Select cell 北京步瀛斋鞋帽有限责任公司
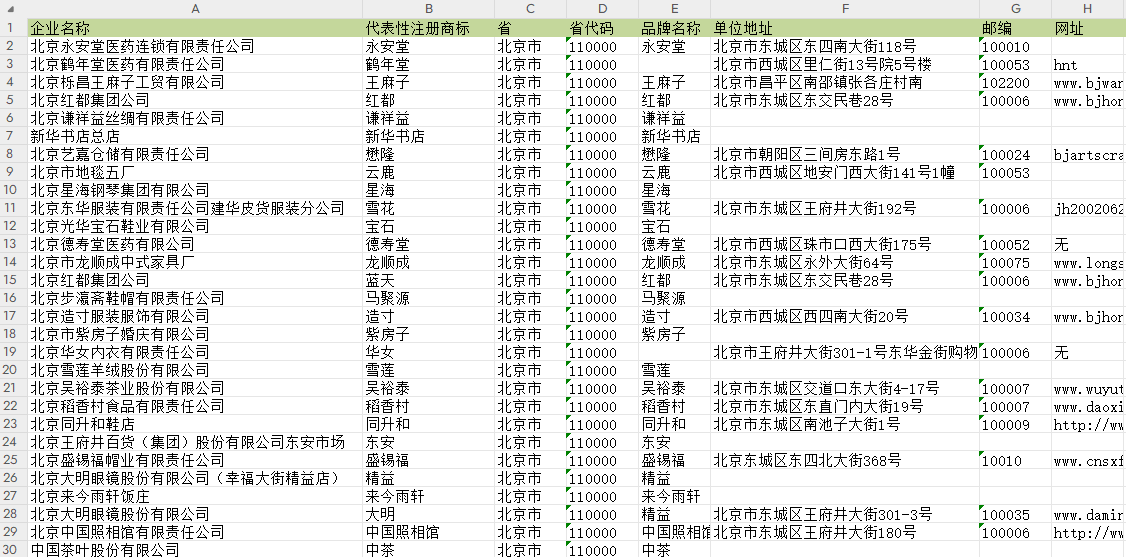This screenshot has width=1126, height=557. coord(195,298)
